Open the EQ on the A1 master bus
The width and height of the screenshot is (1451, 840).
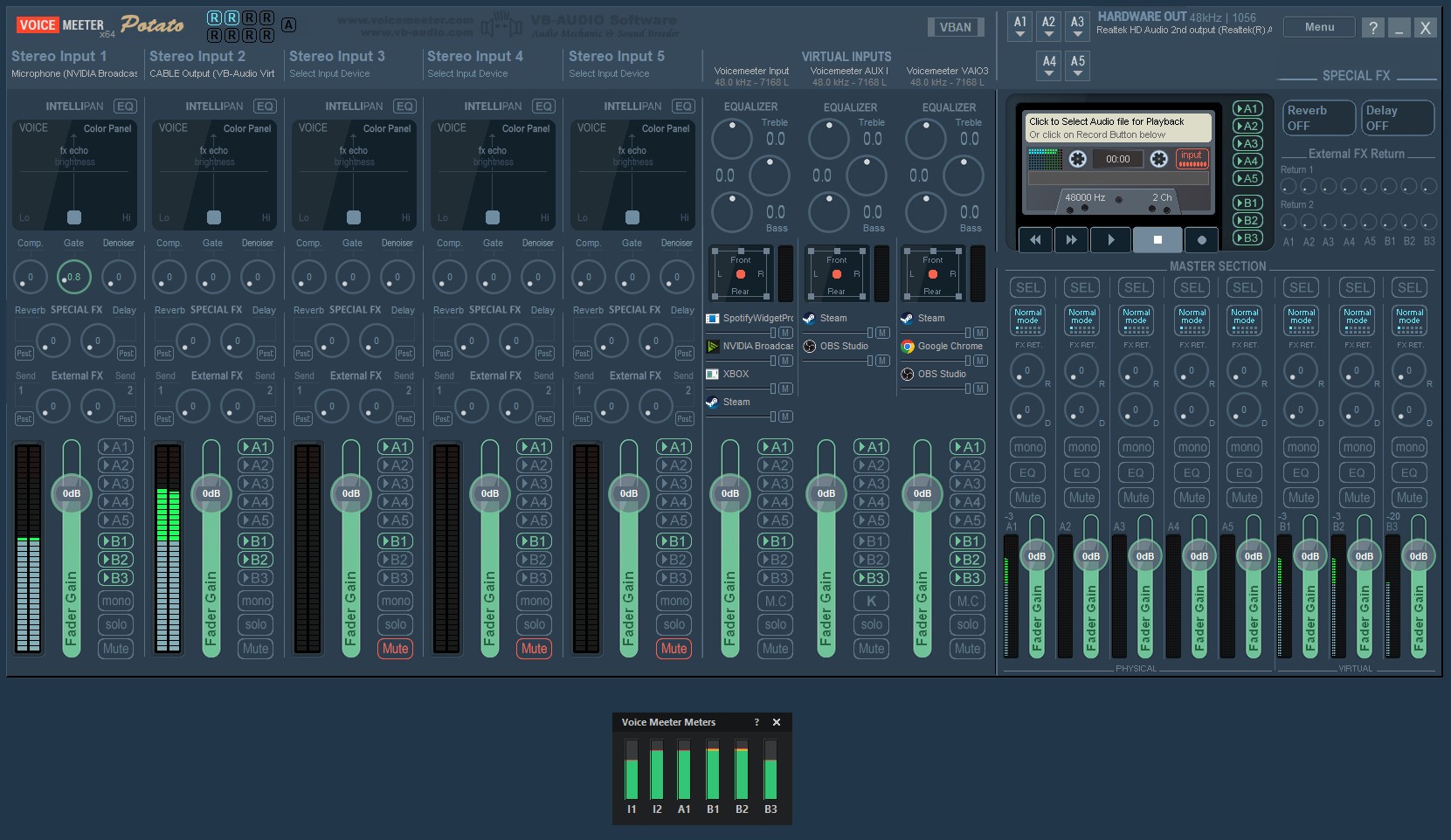click(x=1027, y=473)
